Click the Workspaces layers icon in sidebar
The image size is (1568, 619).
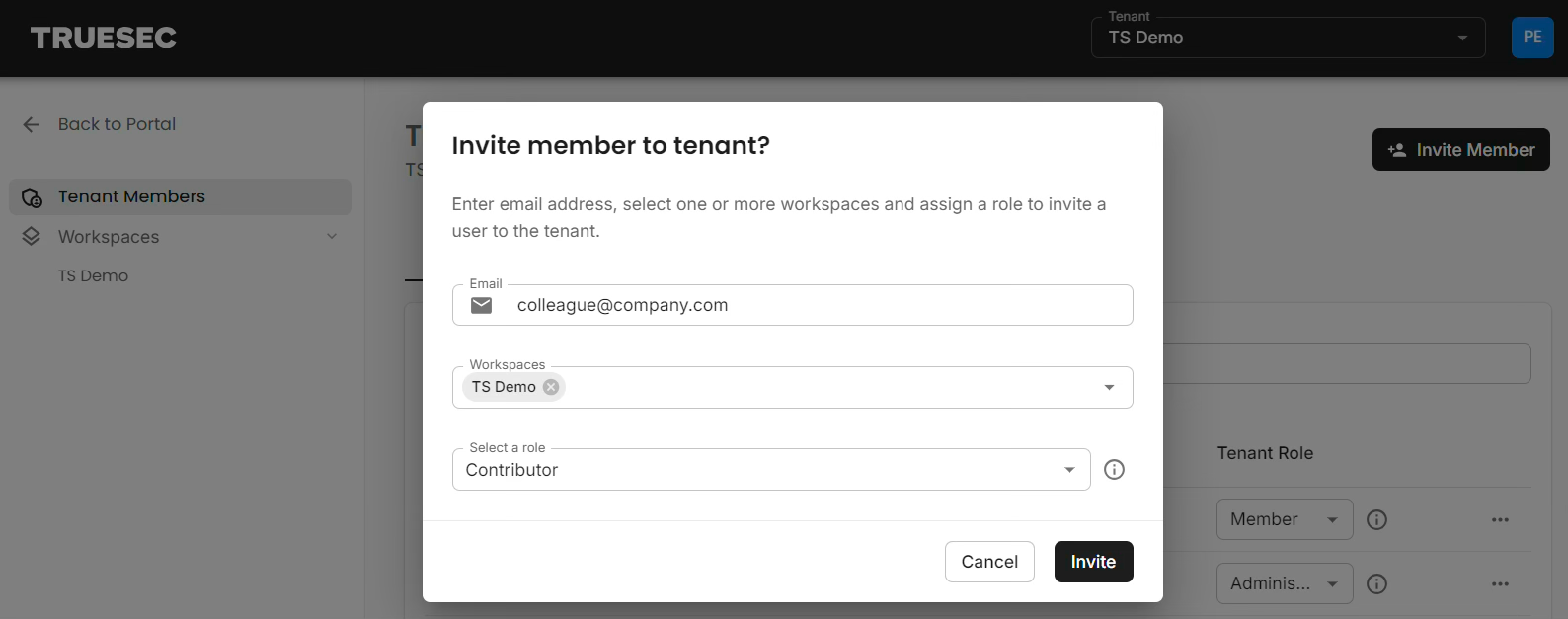pos(31,236)
